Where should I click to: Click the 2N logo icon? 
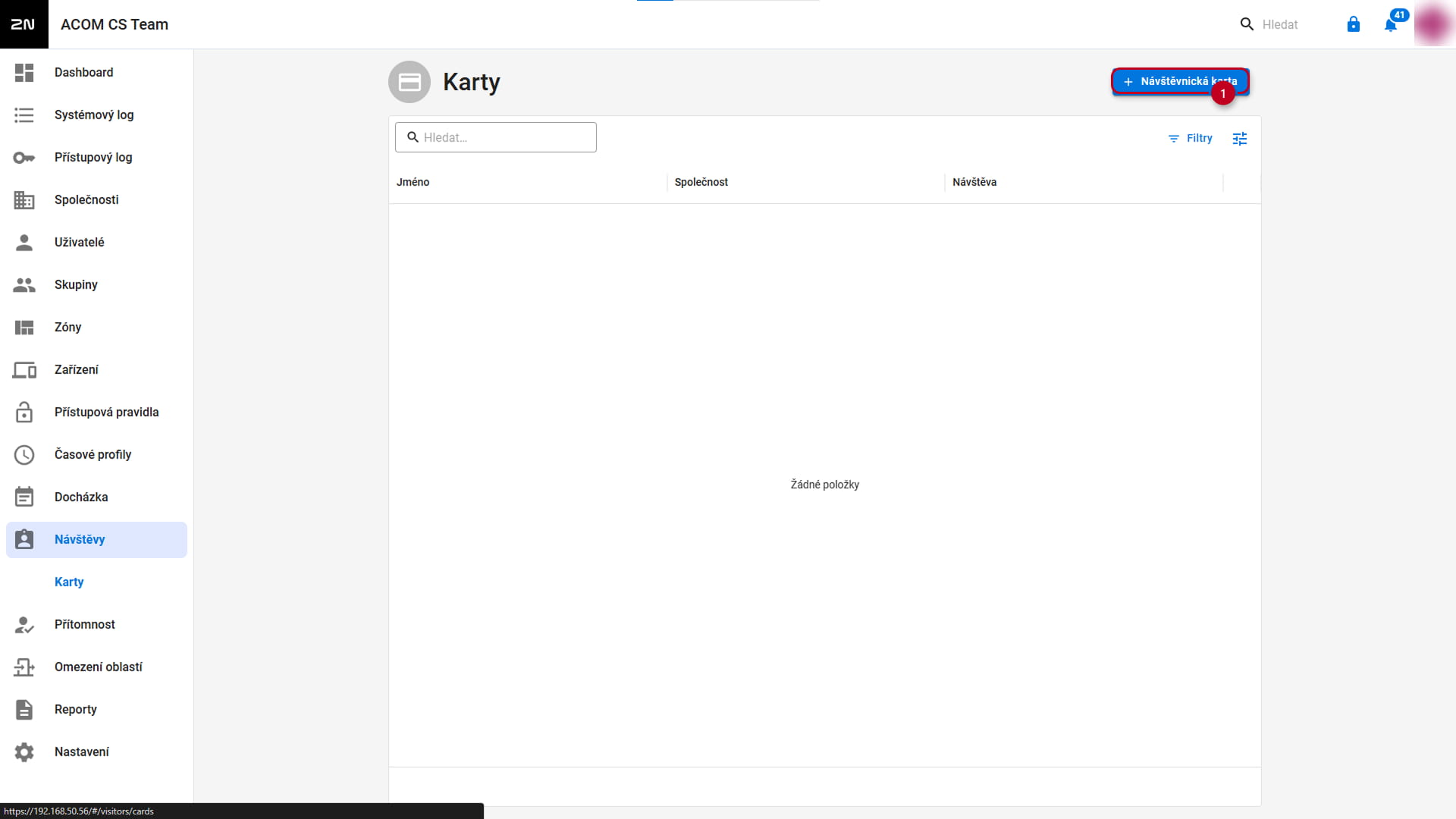(x=24, y=24)
